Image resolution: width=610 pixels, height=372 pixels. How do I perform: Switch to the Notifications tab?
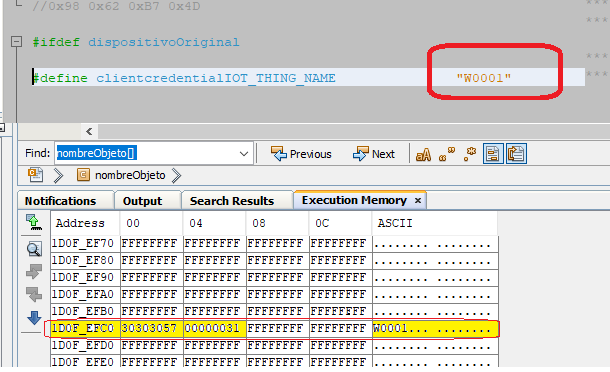(x=60, y=201)
